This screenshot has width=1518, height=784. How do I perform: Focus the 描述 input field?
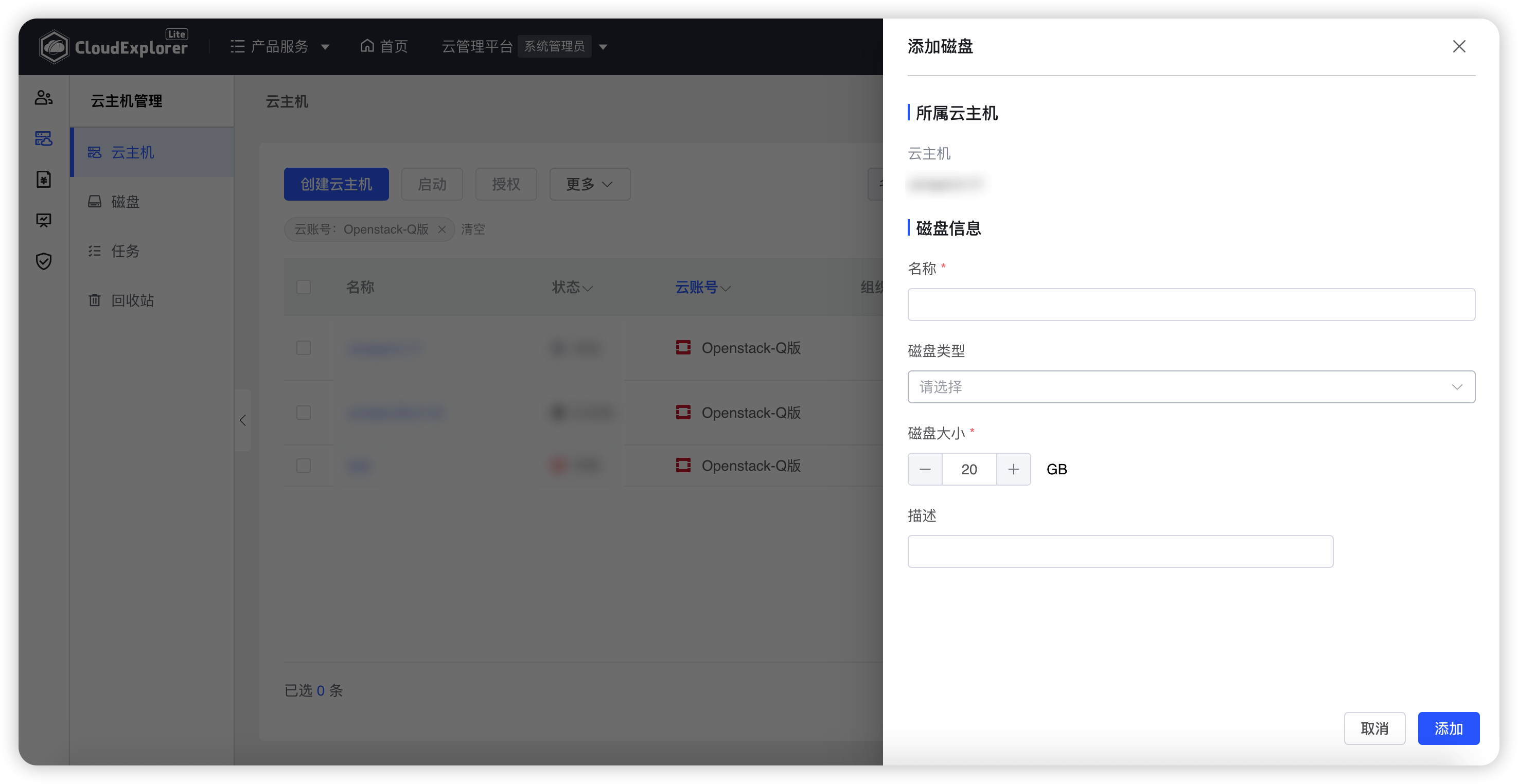click(x=1120, y=551)
